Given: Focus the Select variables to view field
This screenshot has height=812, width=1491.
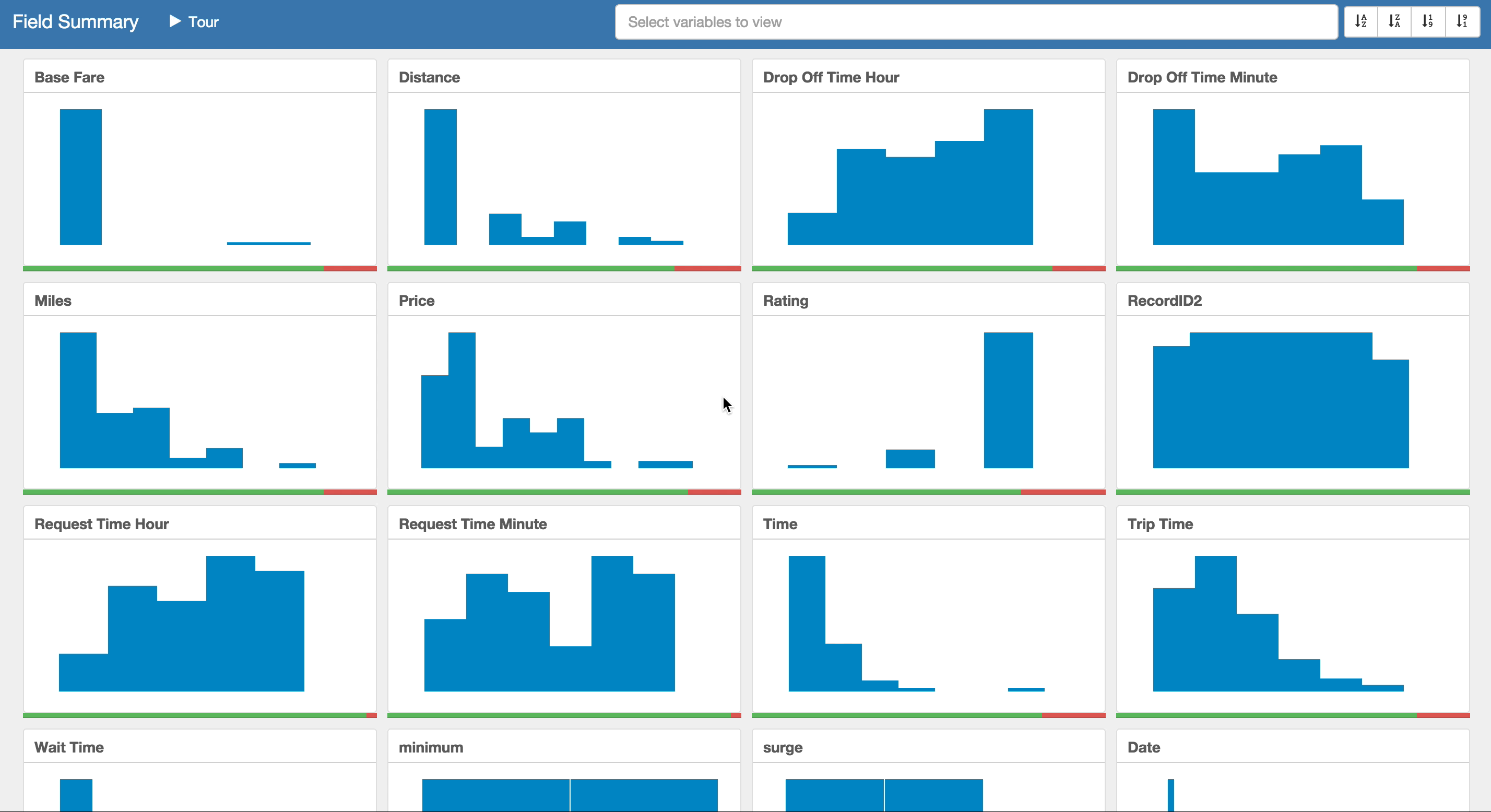Looking at the screenshot, I should [976, 22].
